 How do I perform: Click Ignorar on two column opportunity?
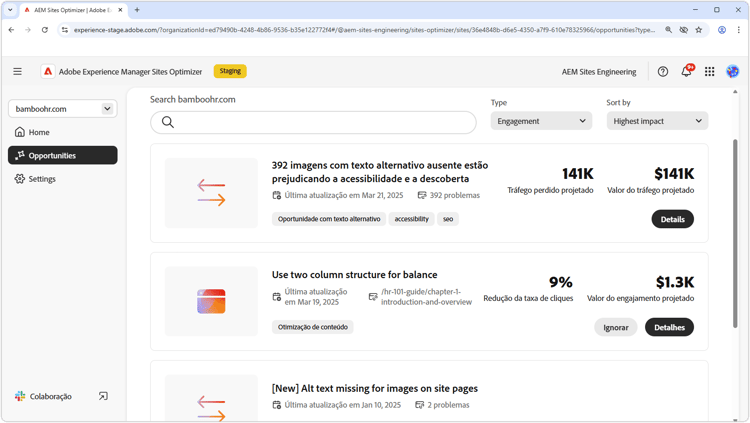coord(616,327)
